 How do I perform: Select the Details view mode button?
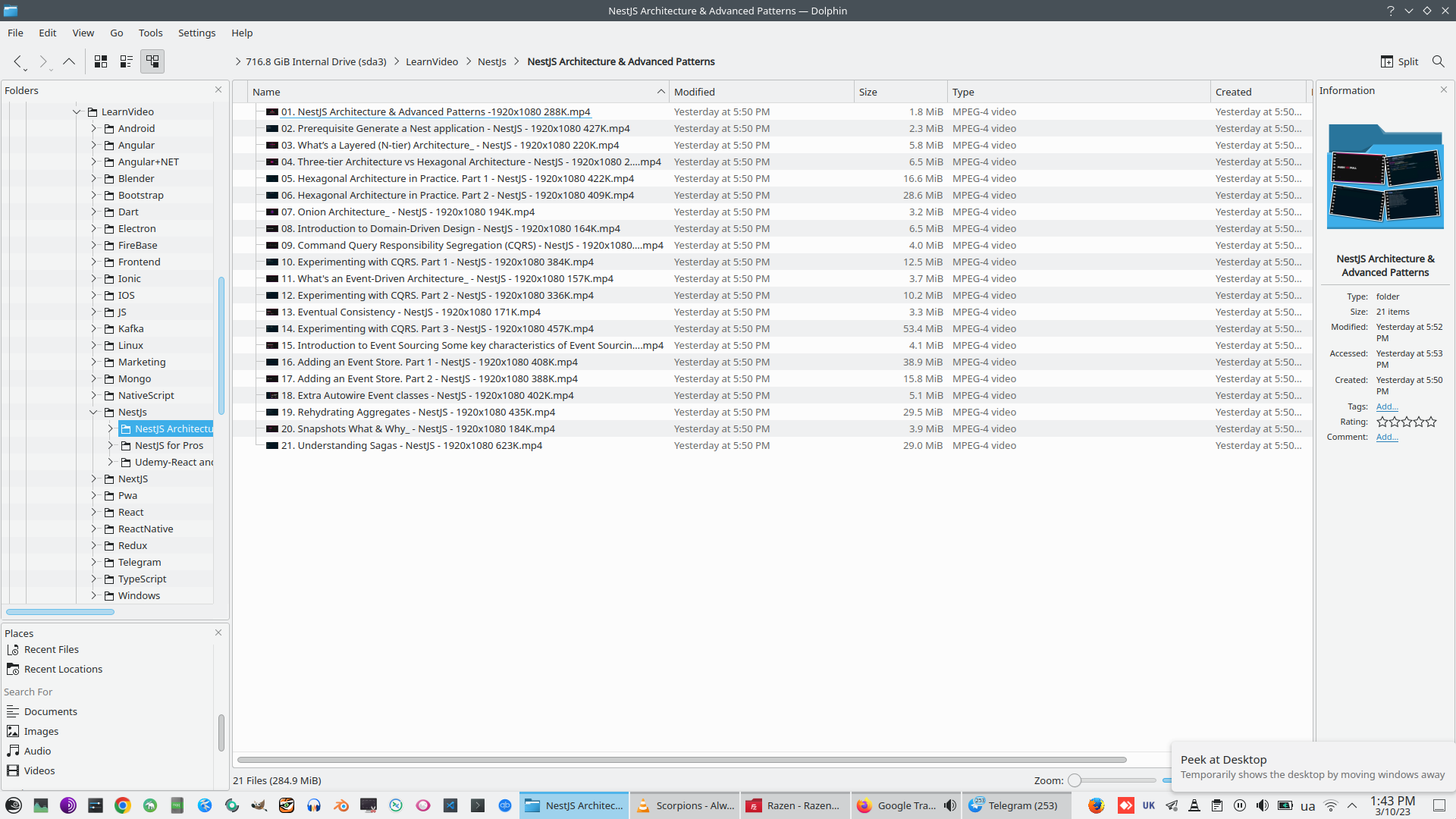[x=152, y=61]
